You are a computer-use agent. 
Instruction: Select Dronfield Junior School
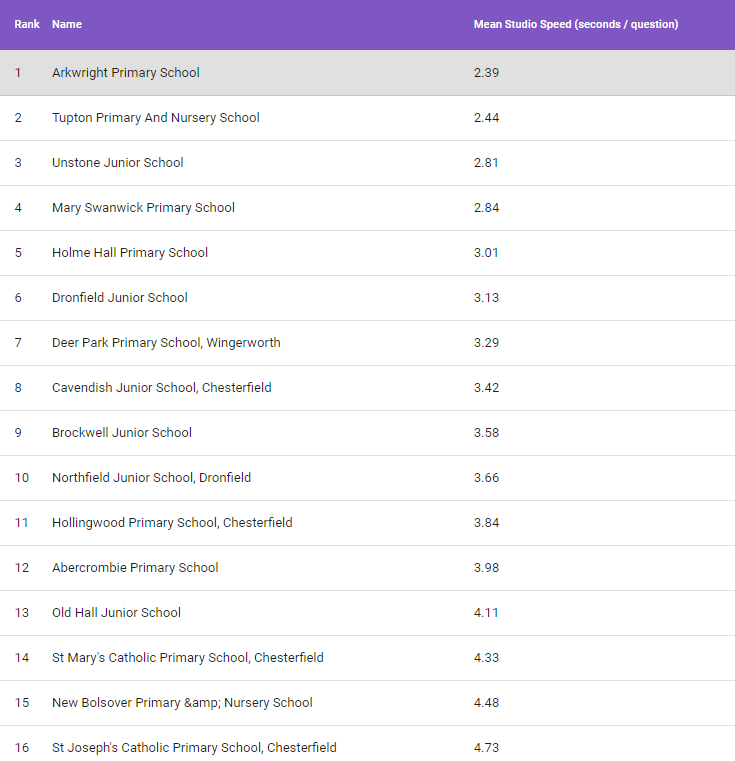coord(120,298)
